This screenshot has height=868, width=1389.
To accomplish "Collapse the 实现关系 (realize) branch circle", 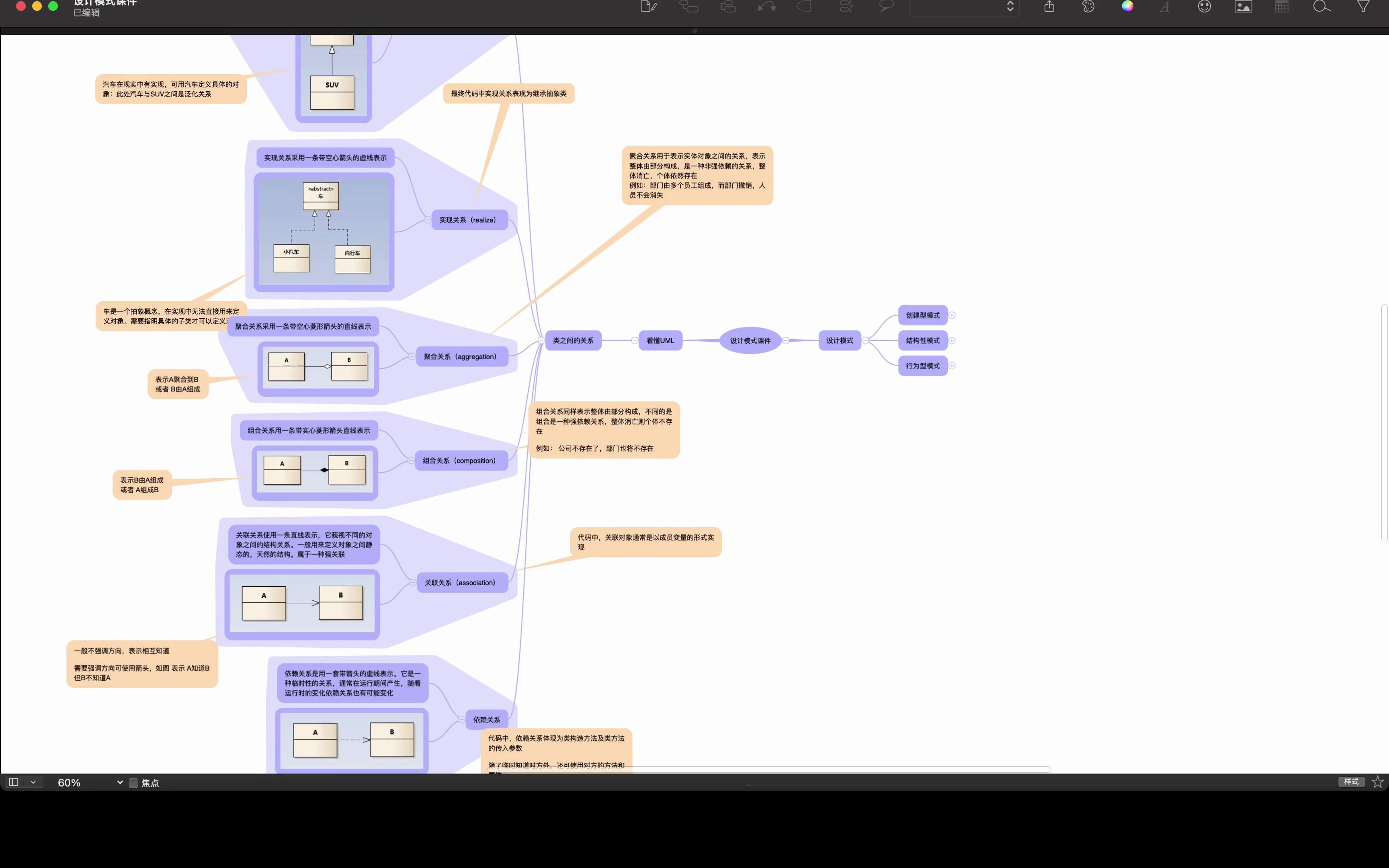I will click(428, 220).
